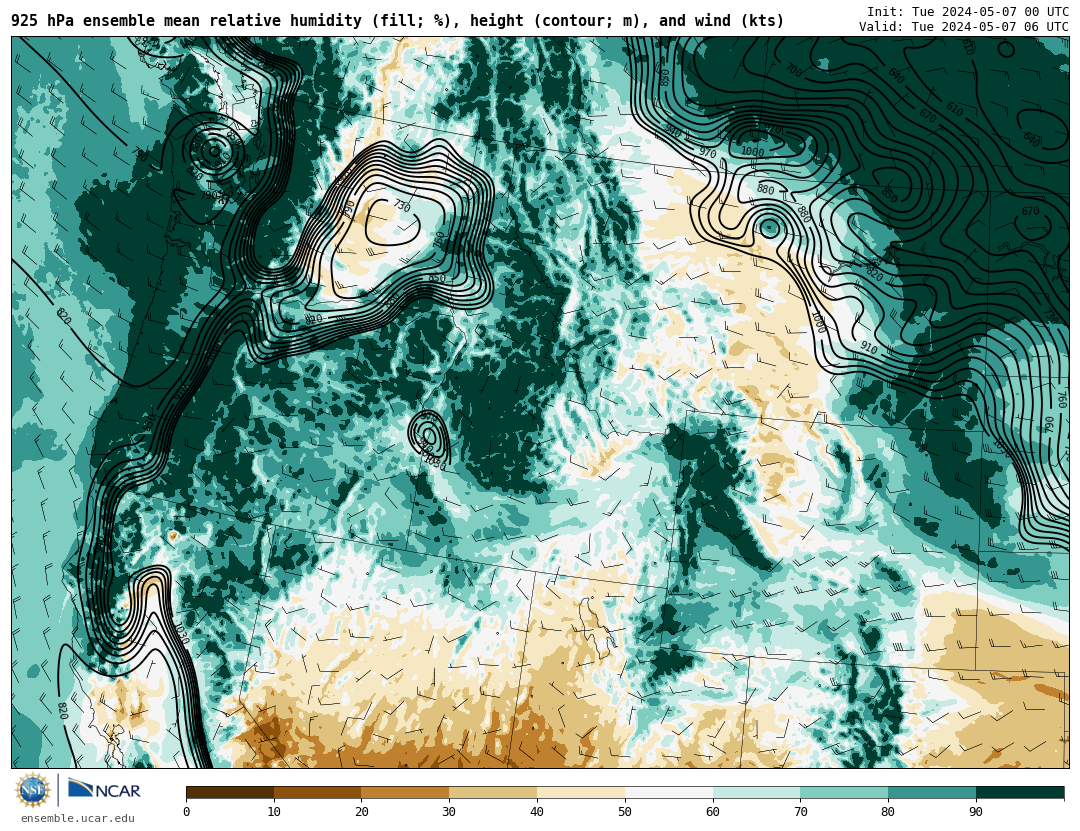
Task: Select the 80-90% teal colorbar swatch
Action: 932,792
